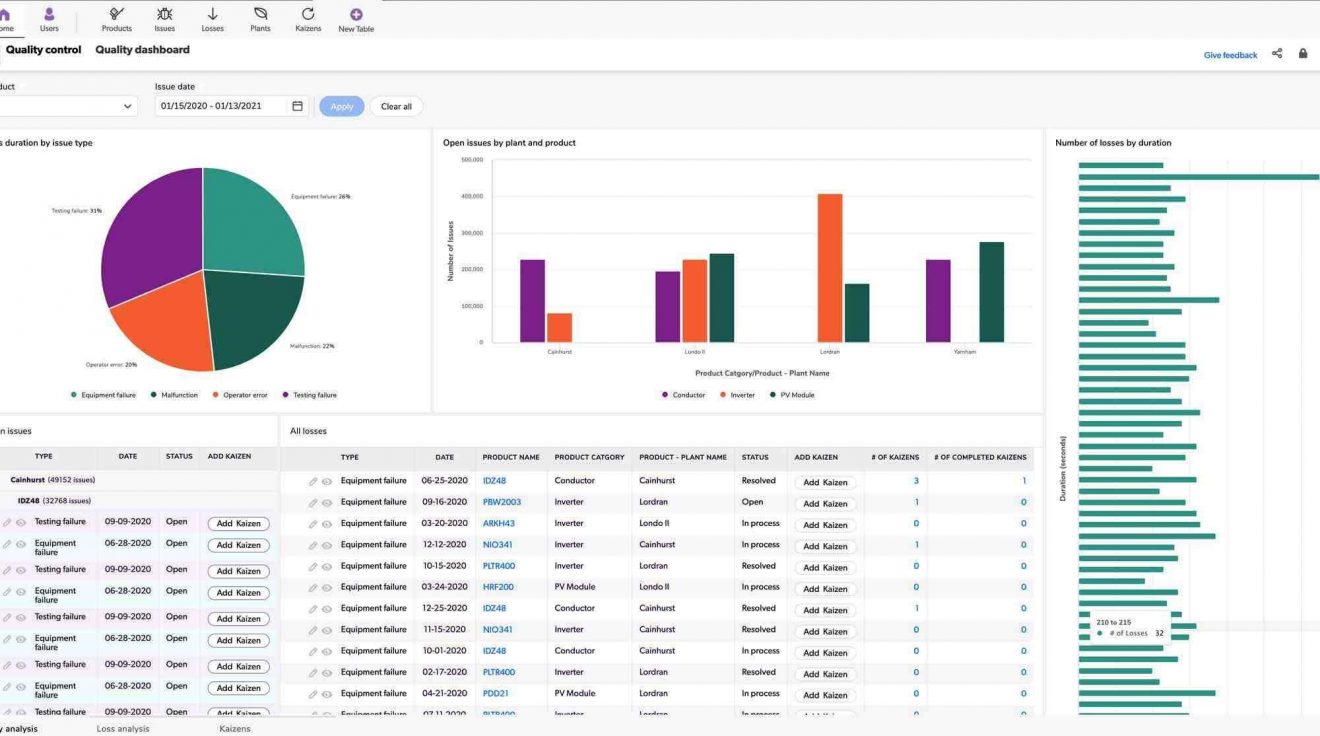Open the Kaizens refresh icon
The width and height of the screenshot is (1320, 736).
pos(308,14)
